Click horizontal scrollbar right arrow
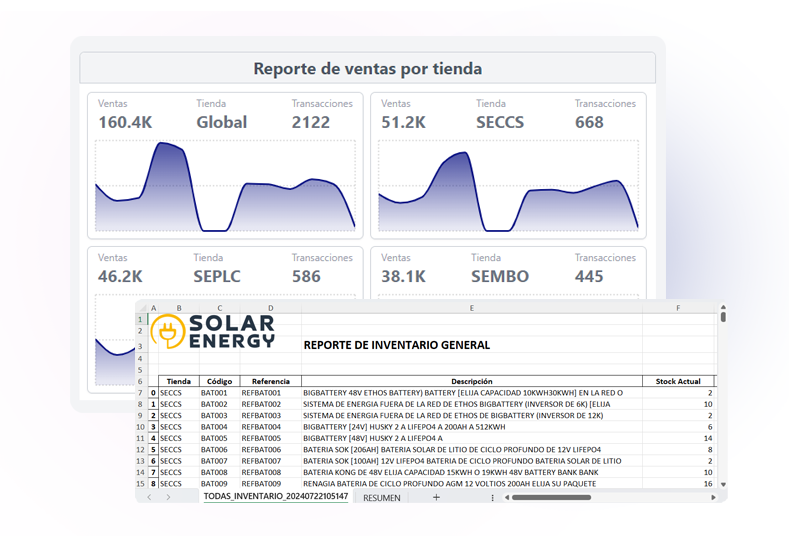 coord(713,497)
